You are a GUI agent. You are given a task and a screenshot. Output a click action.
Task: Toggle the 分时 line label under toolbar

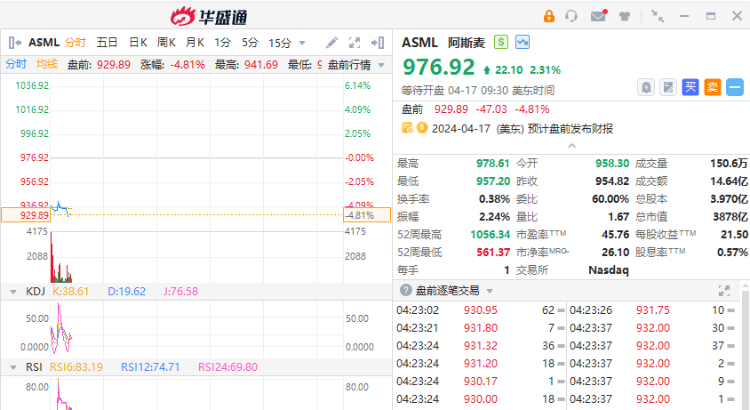click(16, 64)
